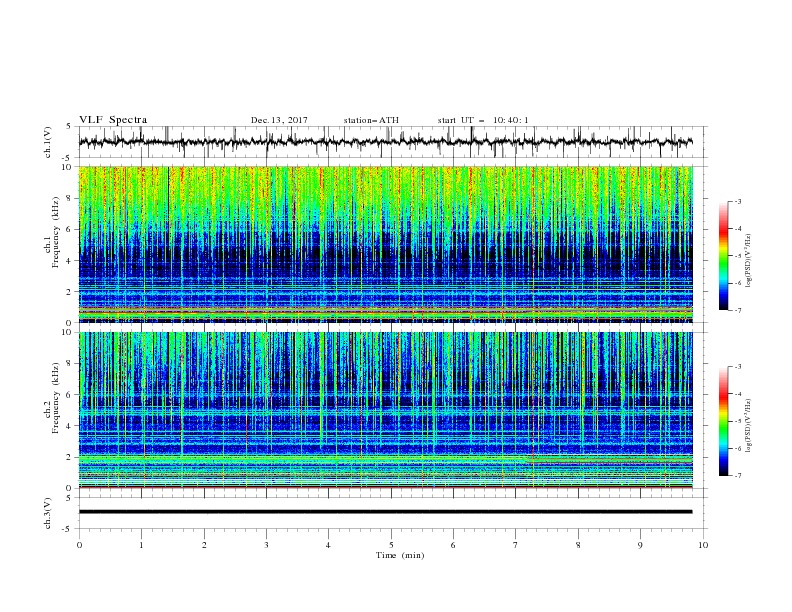Click the lower 'log(PSD)(V²/Hz)' colorbar label
792x612 pixels.
click(x=748, y=426)
